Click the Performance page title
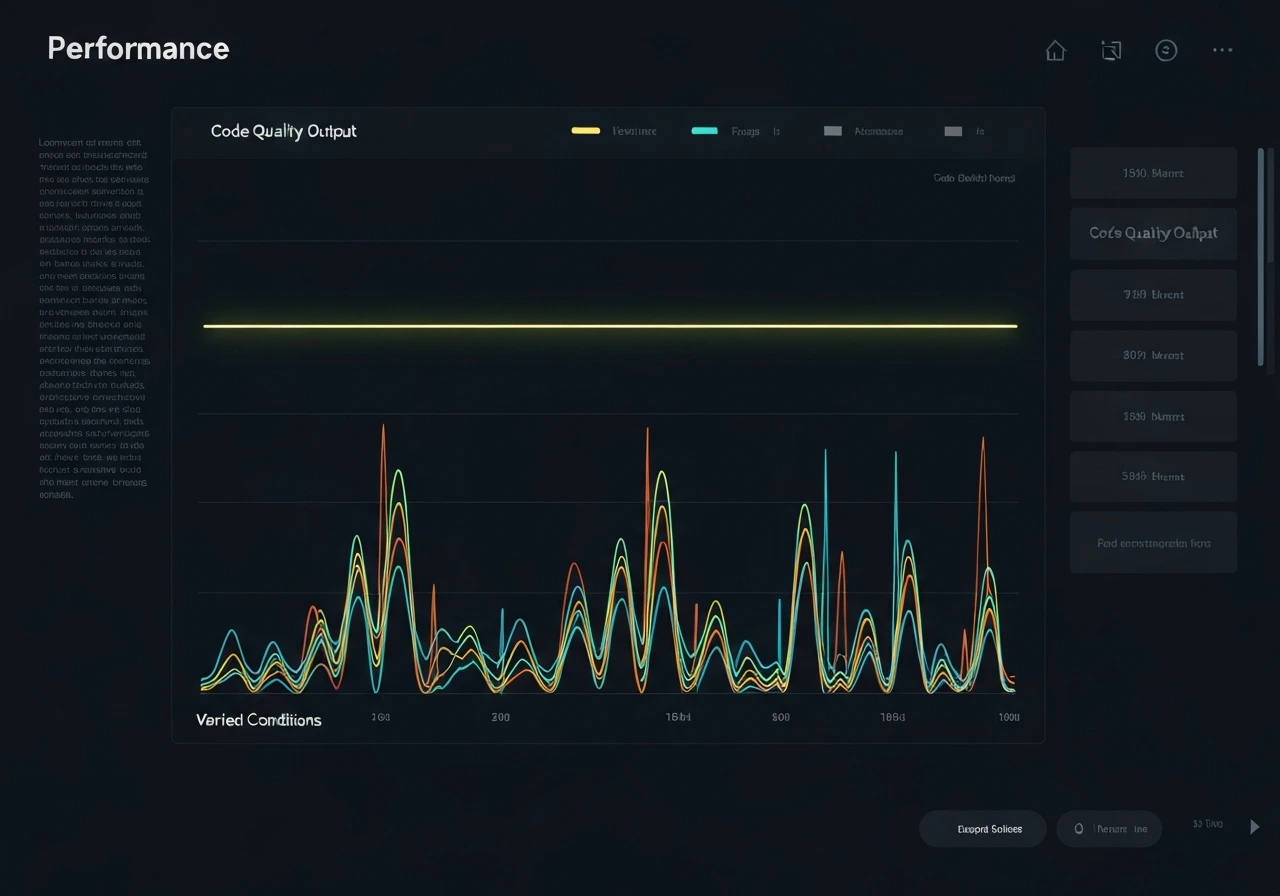The height and width of the screenshot is (896, 1280). (x=137, y=47)
